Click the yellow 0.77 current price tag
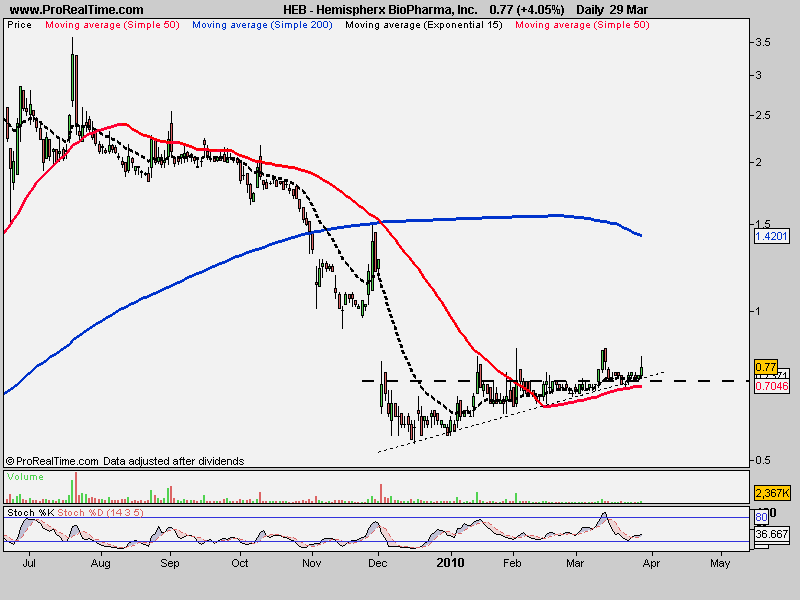 click(765, 366)
